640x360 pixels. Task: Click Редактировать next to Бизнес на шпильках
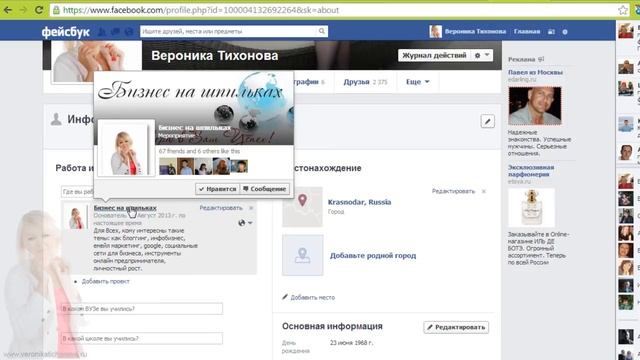pyautogui.click(x=221, y=208)
